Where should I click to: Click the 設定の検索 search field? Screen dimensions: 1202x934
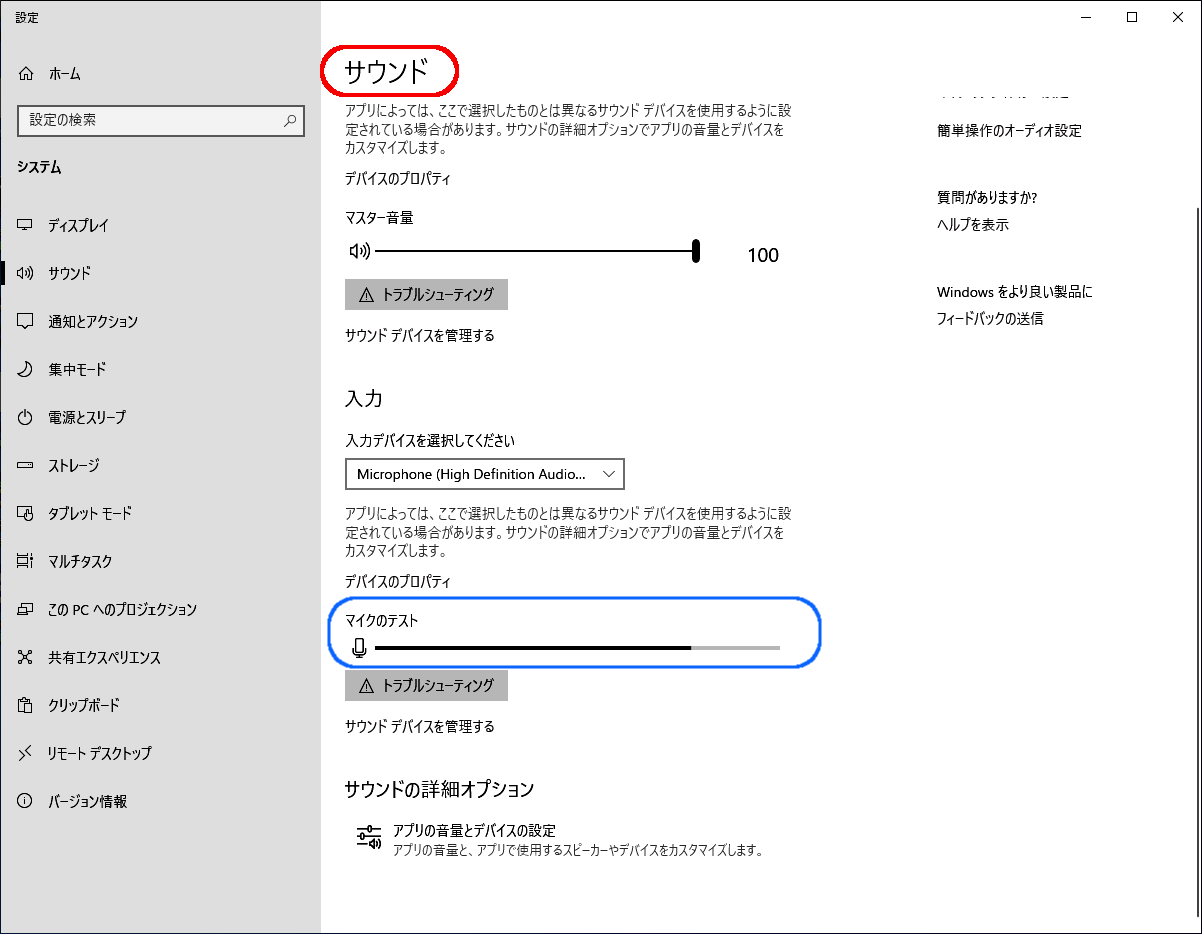pyautogui.click(x=161, y=120)
